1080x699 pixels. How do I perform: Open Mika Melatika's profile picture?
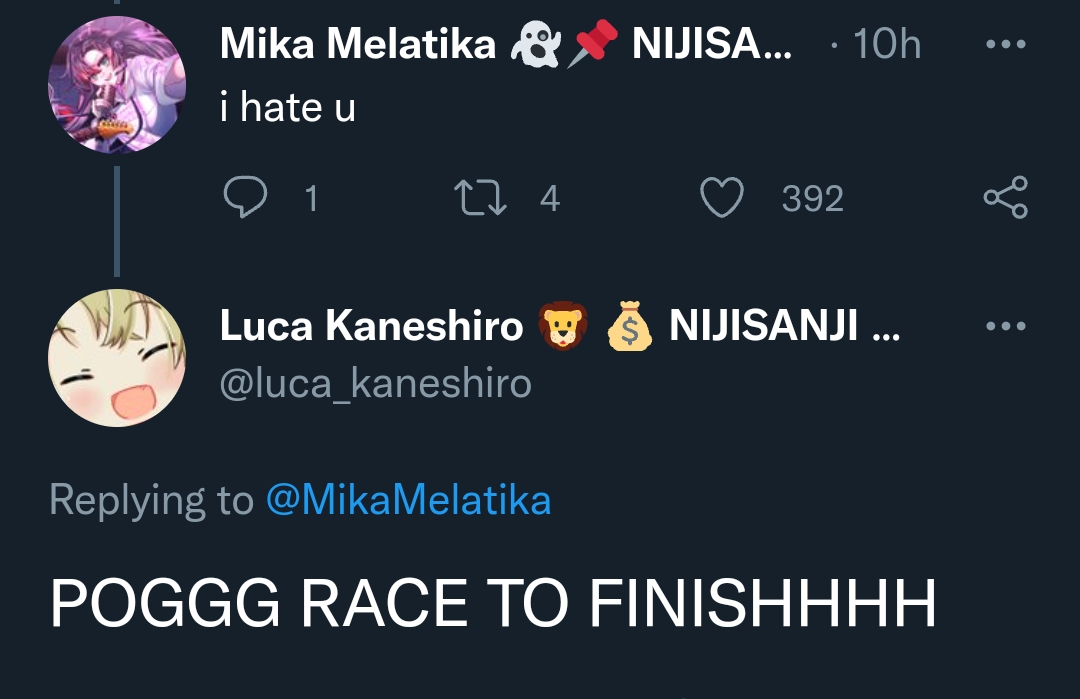(x=117, y=85)
